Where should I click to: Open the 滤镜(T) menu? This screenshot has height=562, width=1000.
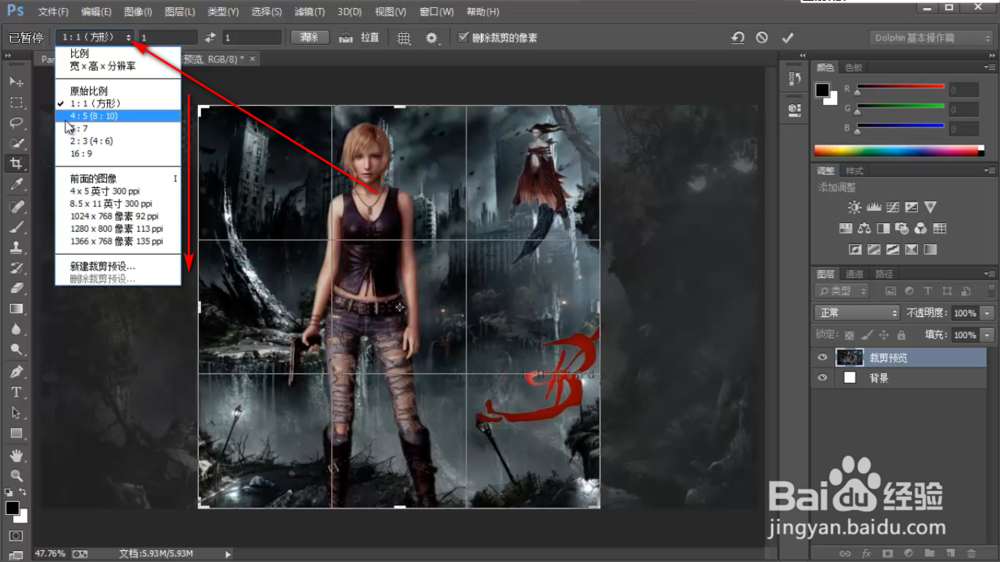tap(309, 11)
